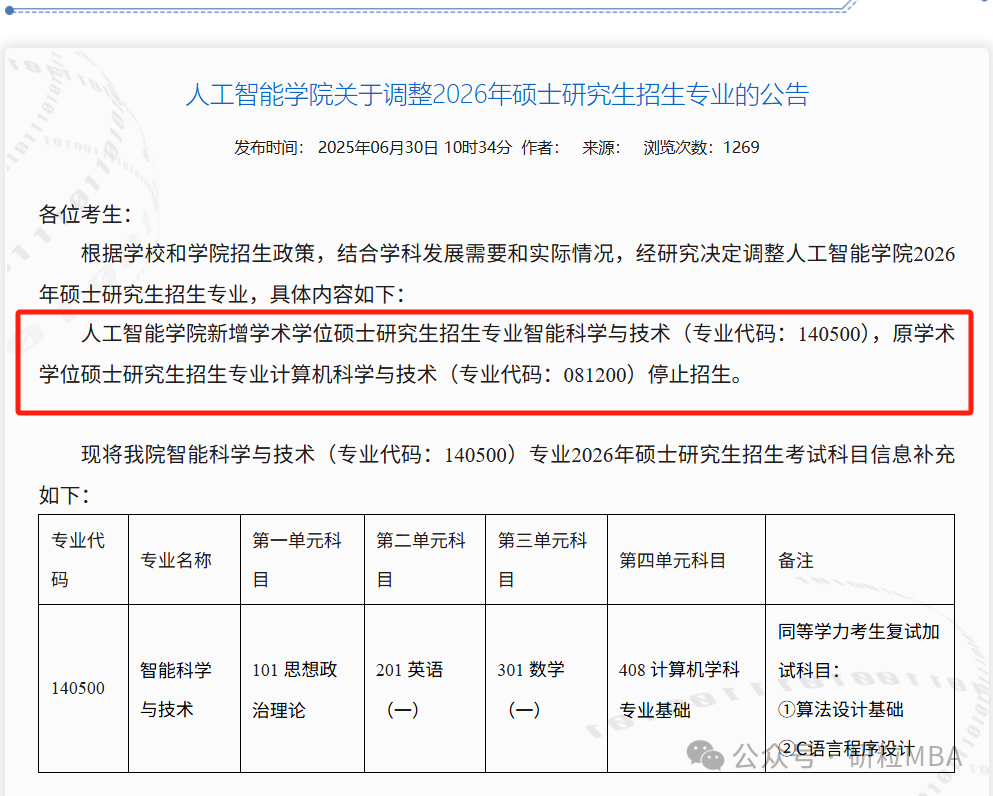Image resolution: width=993 pixels, height=796 pixels.
Task: Click the note item ①算法设计基础
Action: [x=840, y=709]
